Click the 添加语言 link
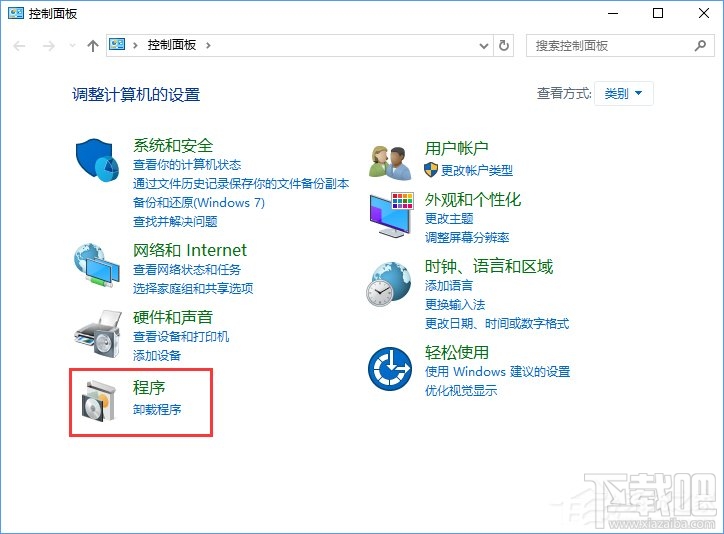This screenshot has height=534, width=724. 449,286
